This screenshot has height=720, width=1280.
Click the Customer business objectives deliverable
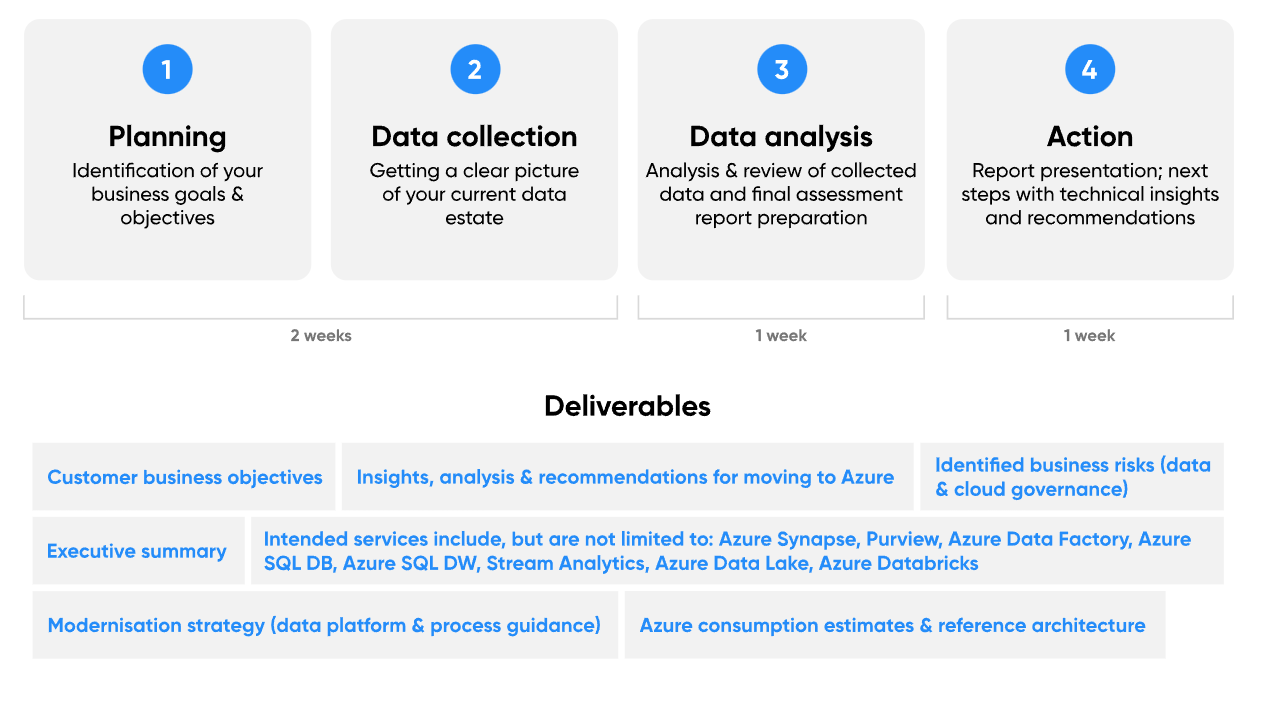185,477
